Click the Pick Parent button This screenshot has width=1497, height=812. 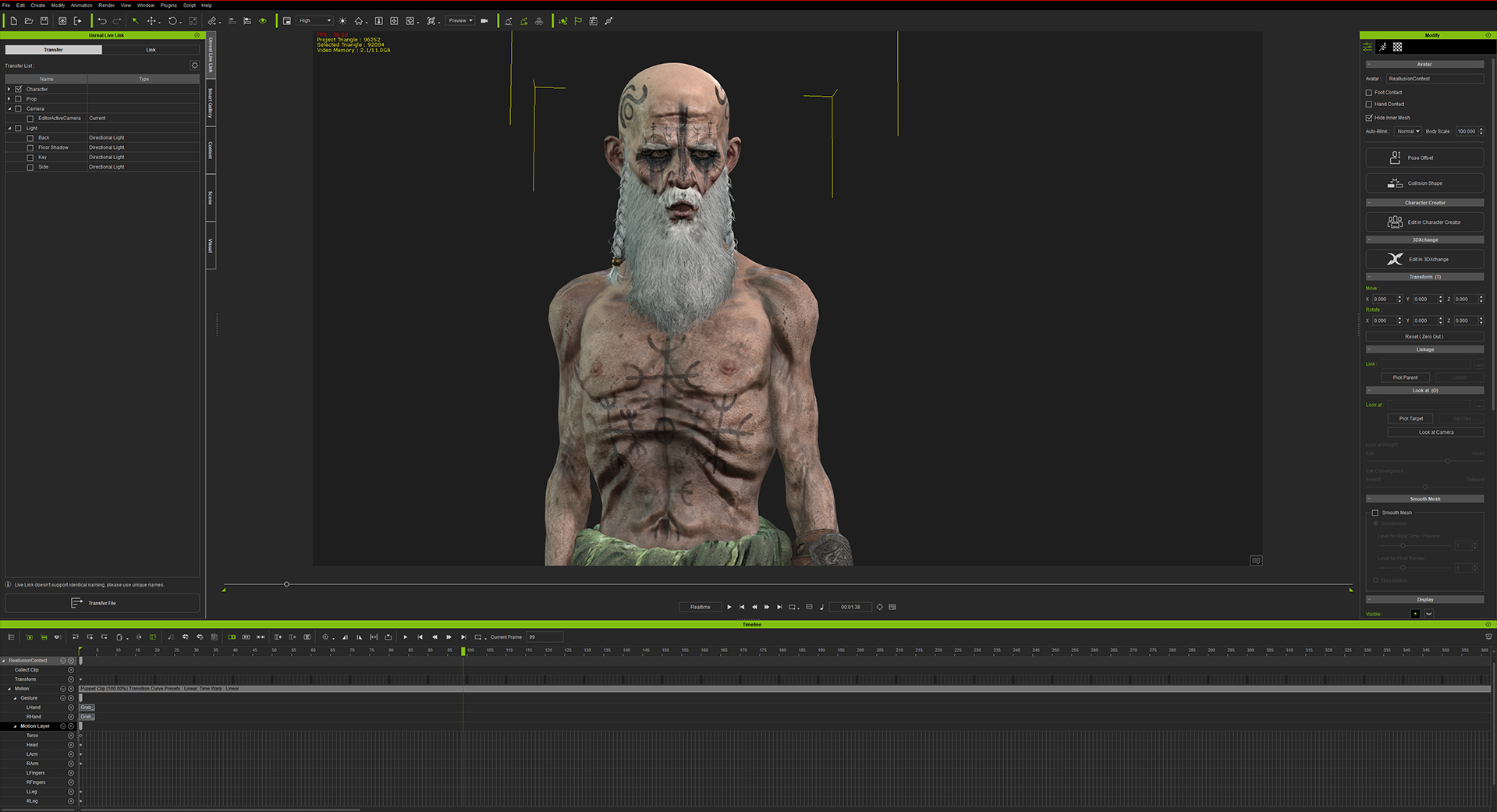tap(1406, 378)
